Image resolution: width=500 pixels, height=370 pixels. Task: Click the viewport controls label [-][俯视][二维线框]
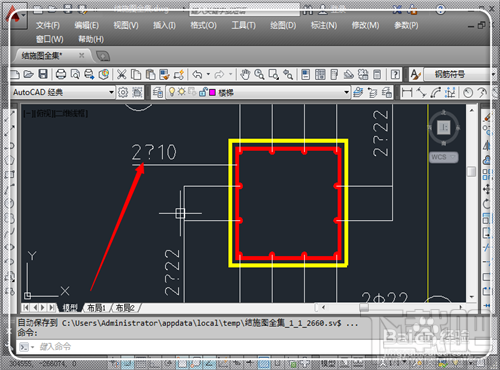[56, 113]
